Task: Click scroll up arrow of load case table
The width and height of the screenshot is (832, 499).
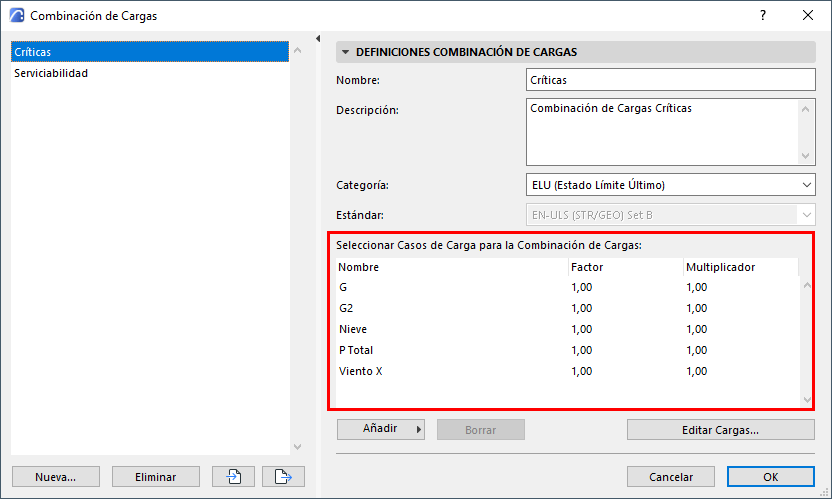Action: [807, 286]
